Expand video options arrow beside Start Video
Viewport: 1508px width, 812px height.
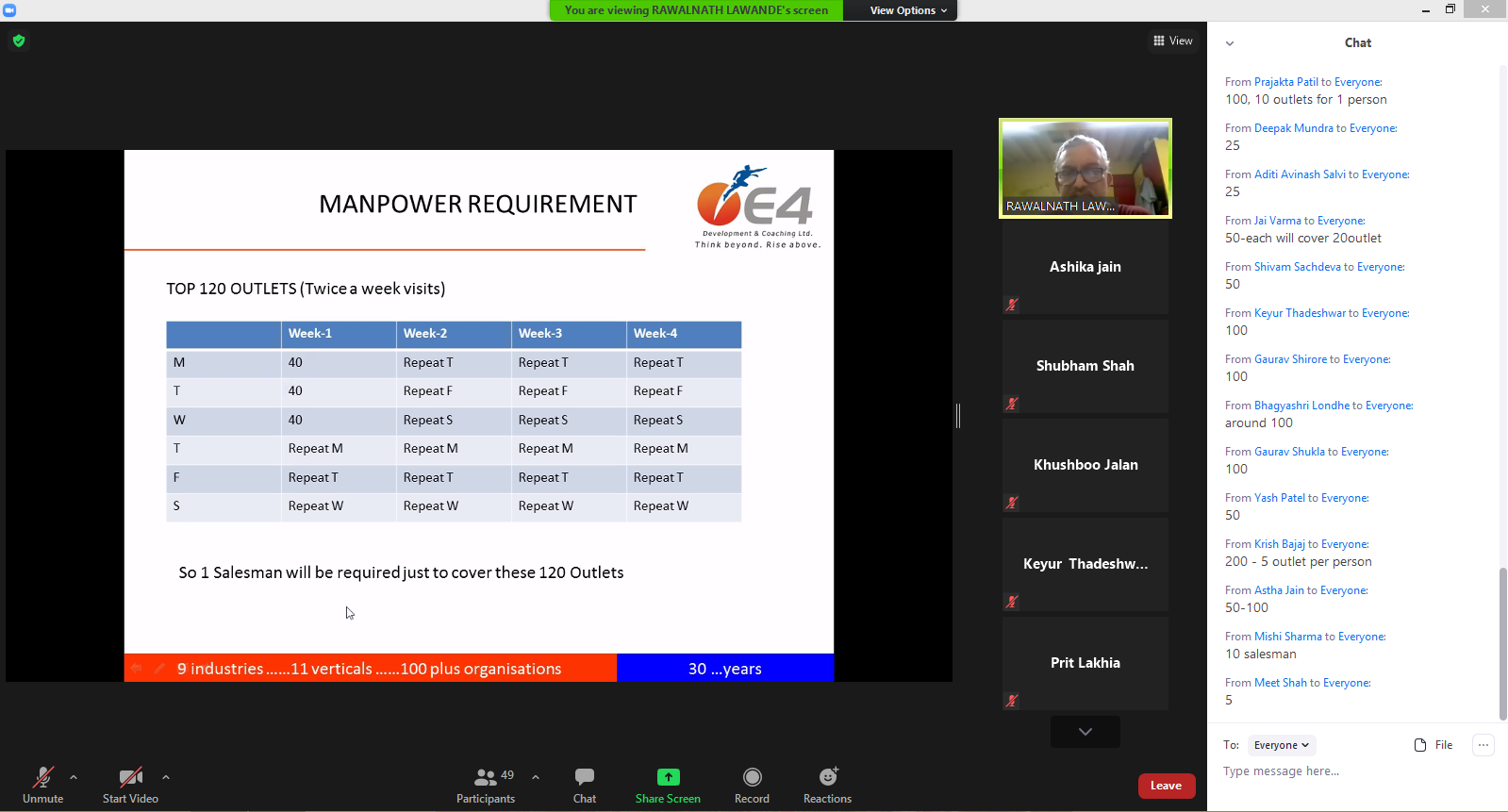(166, 778)
